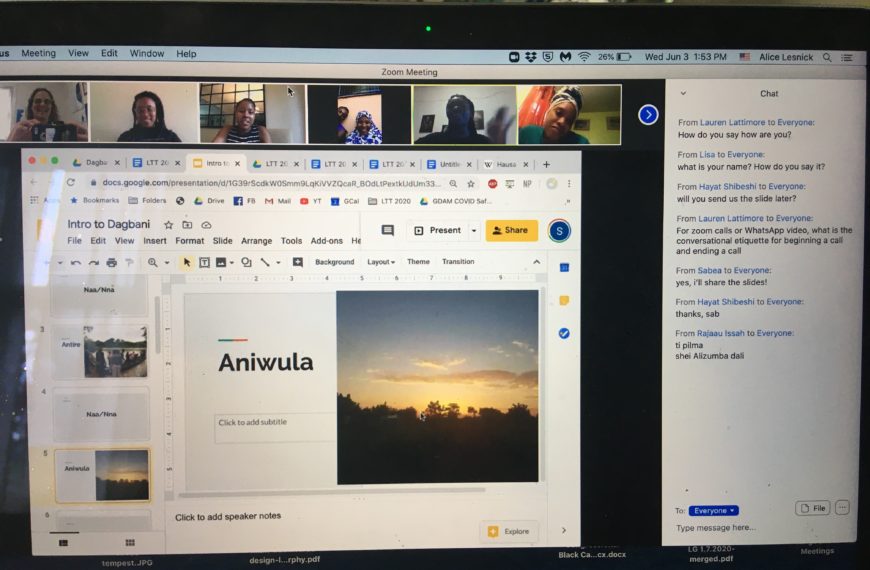Open the Dropbox menu bar icon
Image resolution: width=870 pixels, height=570 pixels.
(530, 57)
